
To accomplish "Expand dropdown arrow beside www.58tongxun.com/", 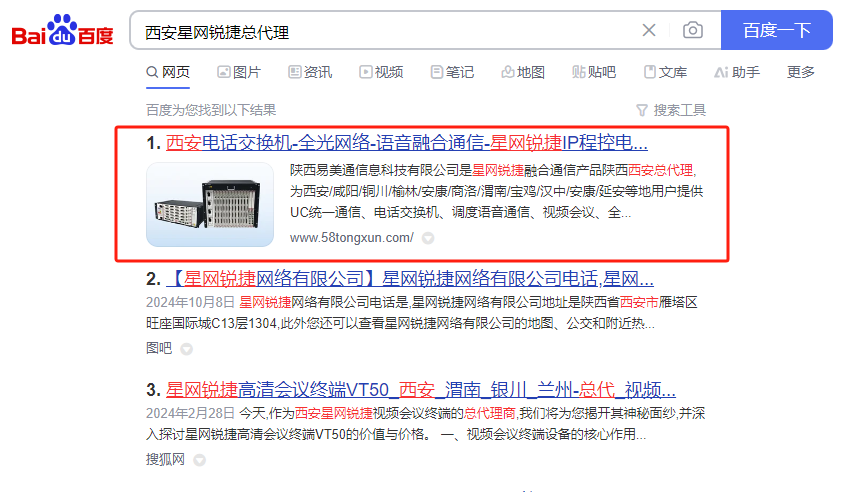I will click(x=428, y=238).
